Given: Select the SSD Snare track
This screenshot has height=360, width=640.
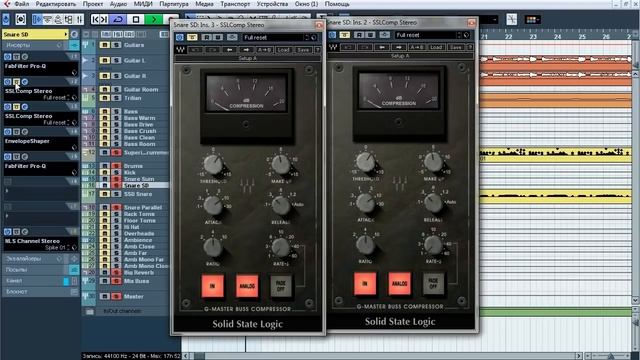Looking at the screenshot, I should click(139, 194).
